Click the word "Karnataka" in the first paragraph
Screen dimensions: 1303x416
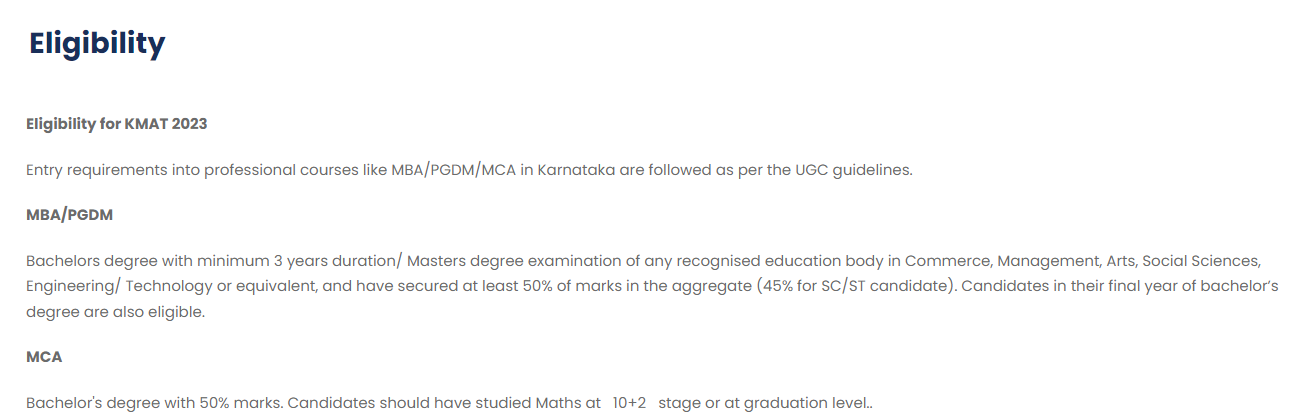(x=576, y=170)
